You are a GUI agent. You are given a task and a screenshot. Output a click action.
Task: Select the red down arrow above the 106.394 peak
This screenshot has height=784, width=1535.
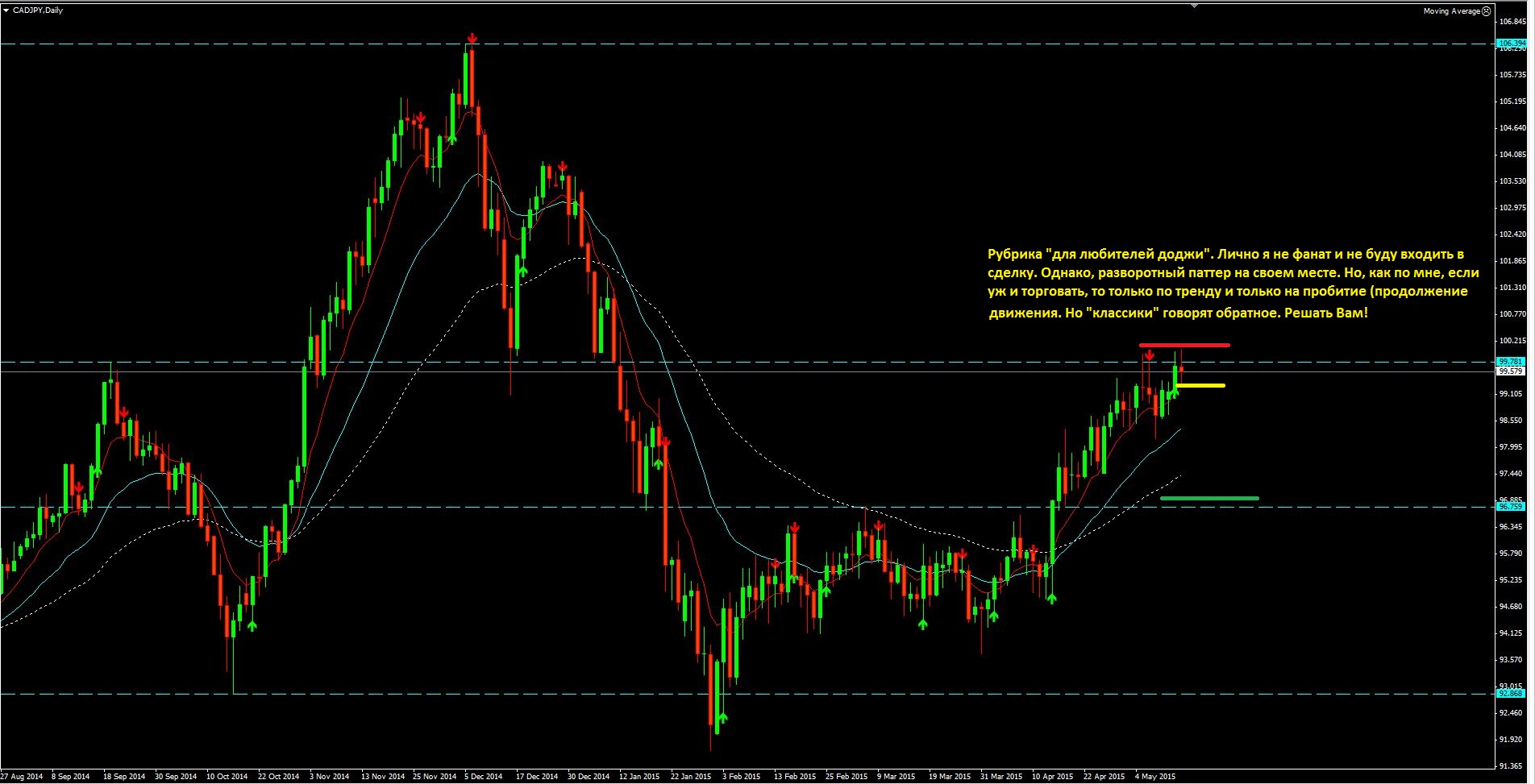(472, 38)
